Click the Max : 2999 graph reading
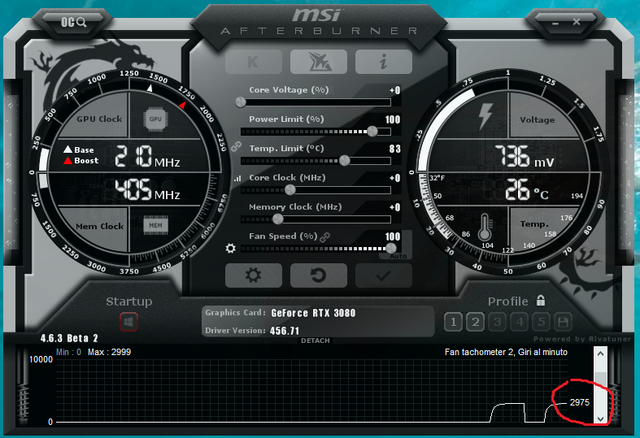640x438 pixels. [109, 352]
